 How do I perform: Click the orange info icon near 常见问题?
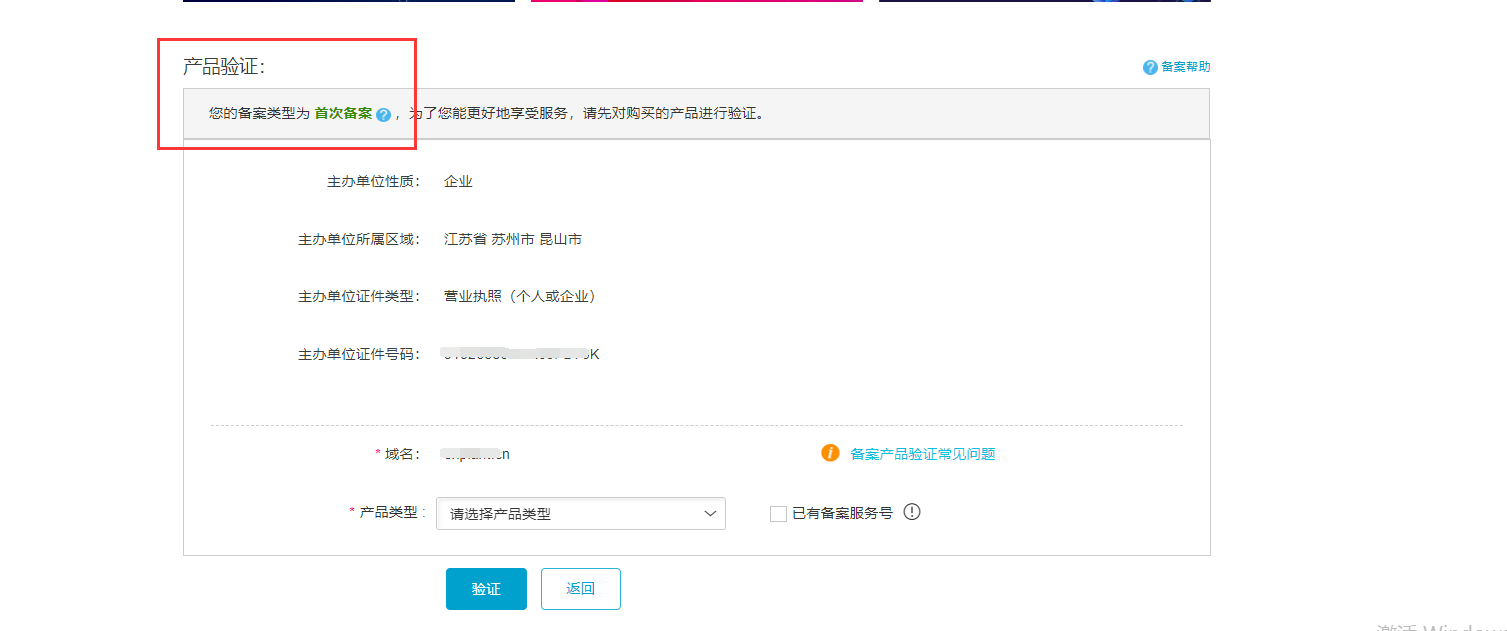pyautogui.click(x=830, y=453)
